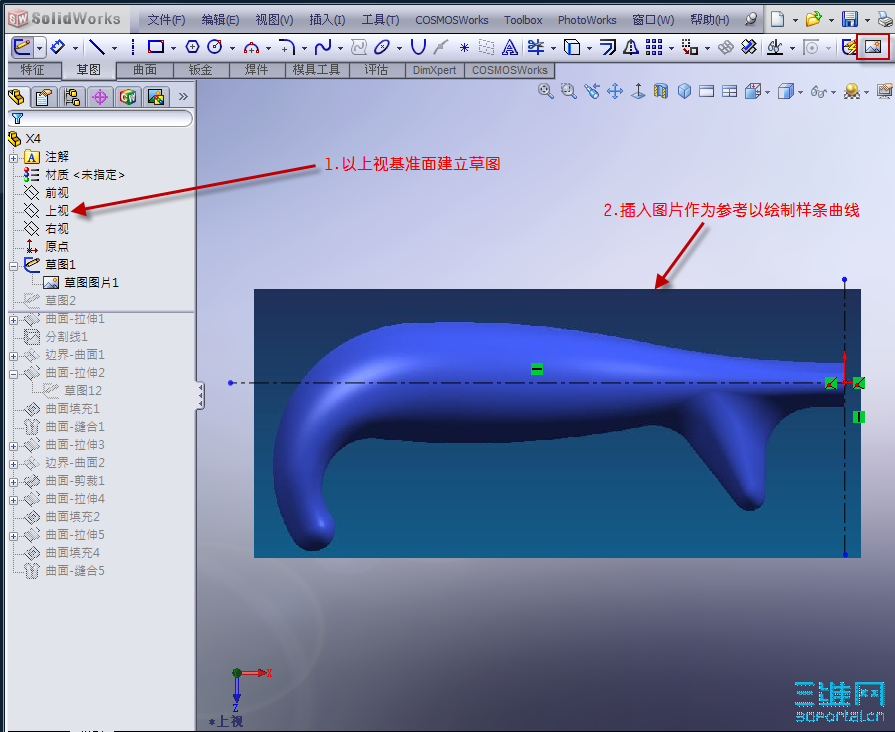This screenshot has width=895, height=732.
Task: Open the PropertyManager panel tab
Action: click(43, 97)
